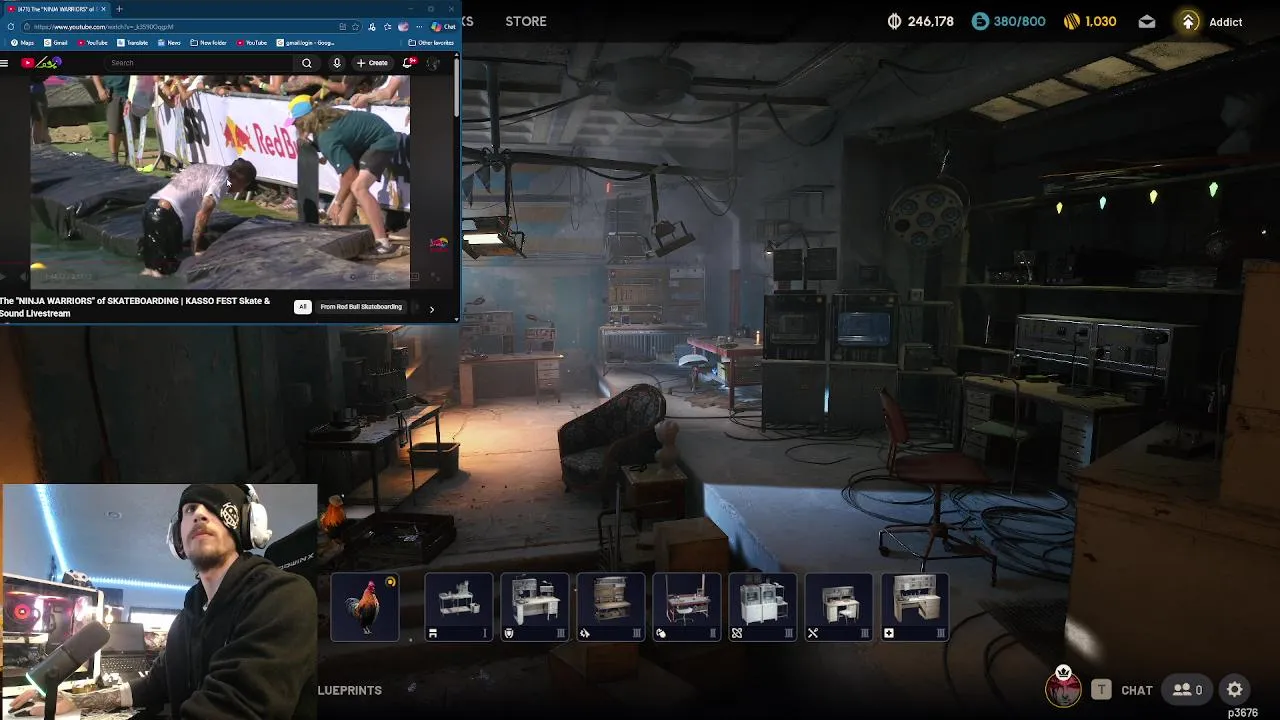This screenshot has height=720, width=1280.
Task: Open the Translate bookmark
Action: [x=132, y=43]
